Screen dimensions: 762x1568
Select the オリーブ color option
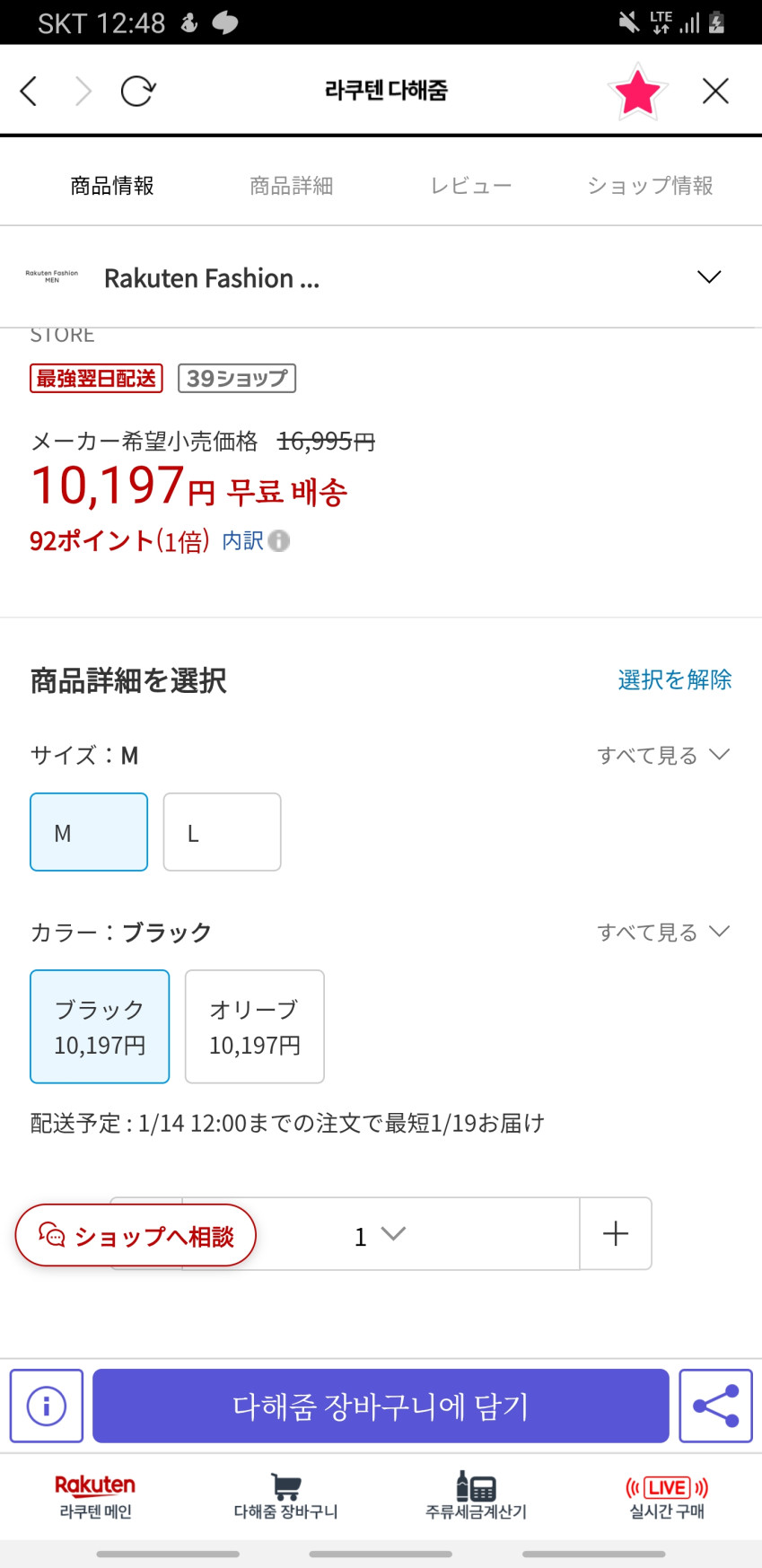(254, 1026)
